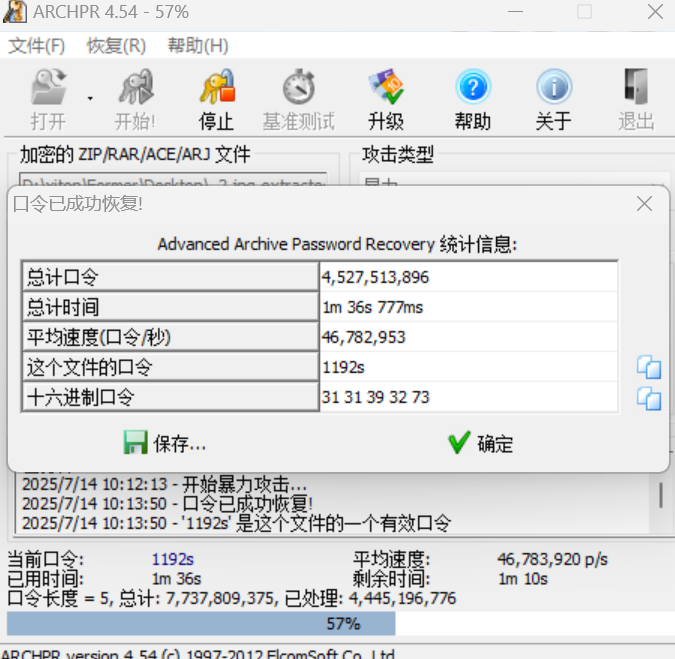Confirm the dialog with the 确定 button
Image resolution: width=675 pixels, height=659 pixels.
(481, 443)
